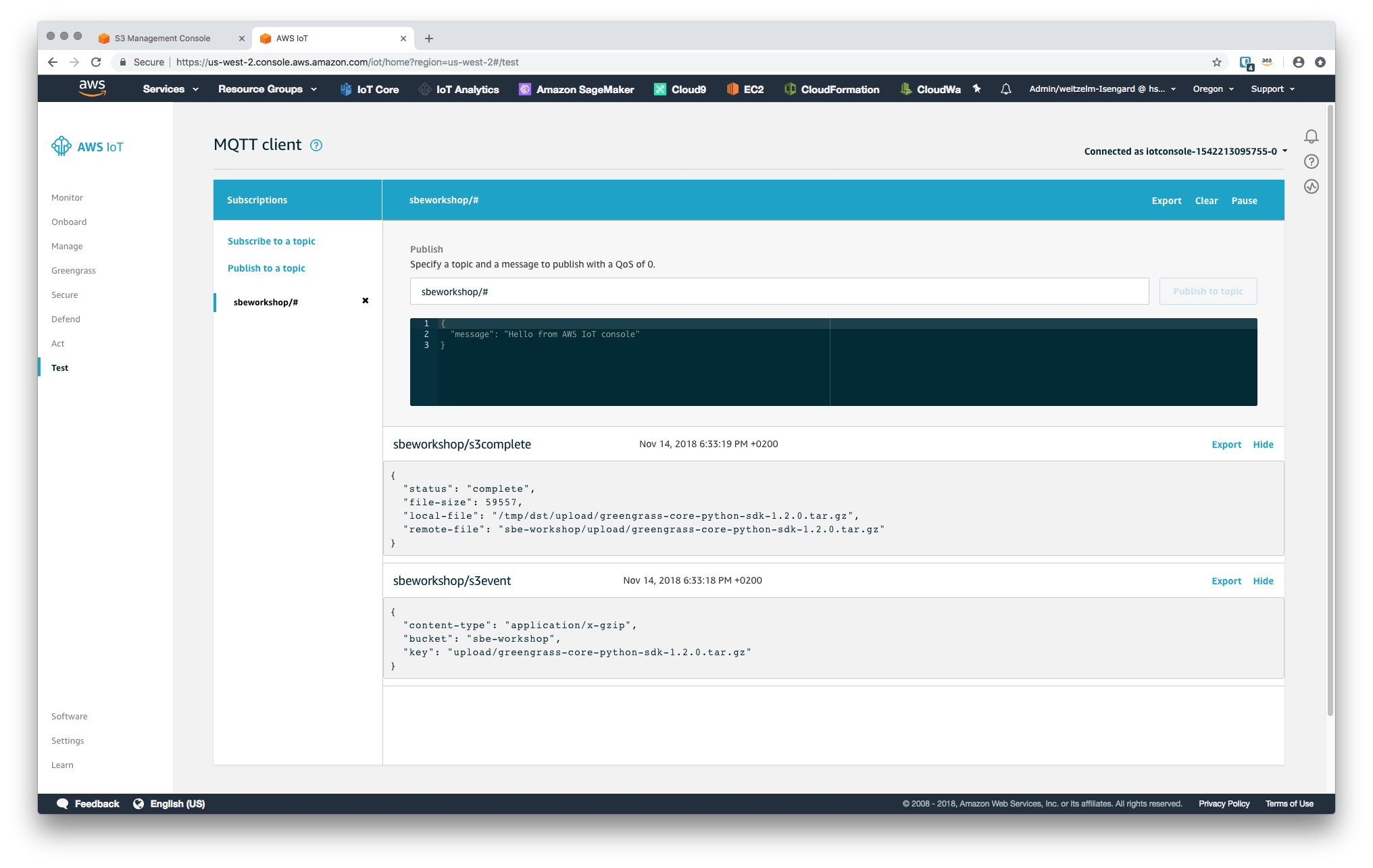Pause the subscription feed

click(1244, 201)
